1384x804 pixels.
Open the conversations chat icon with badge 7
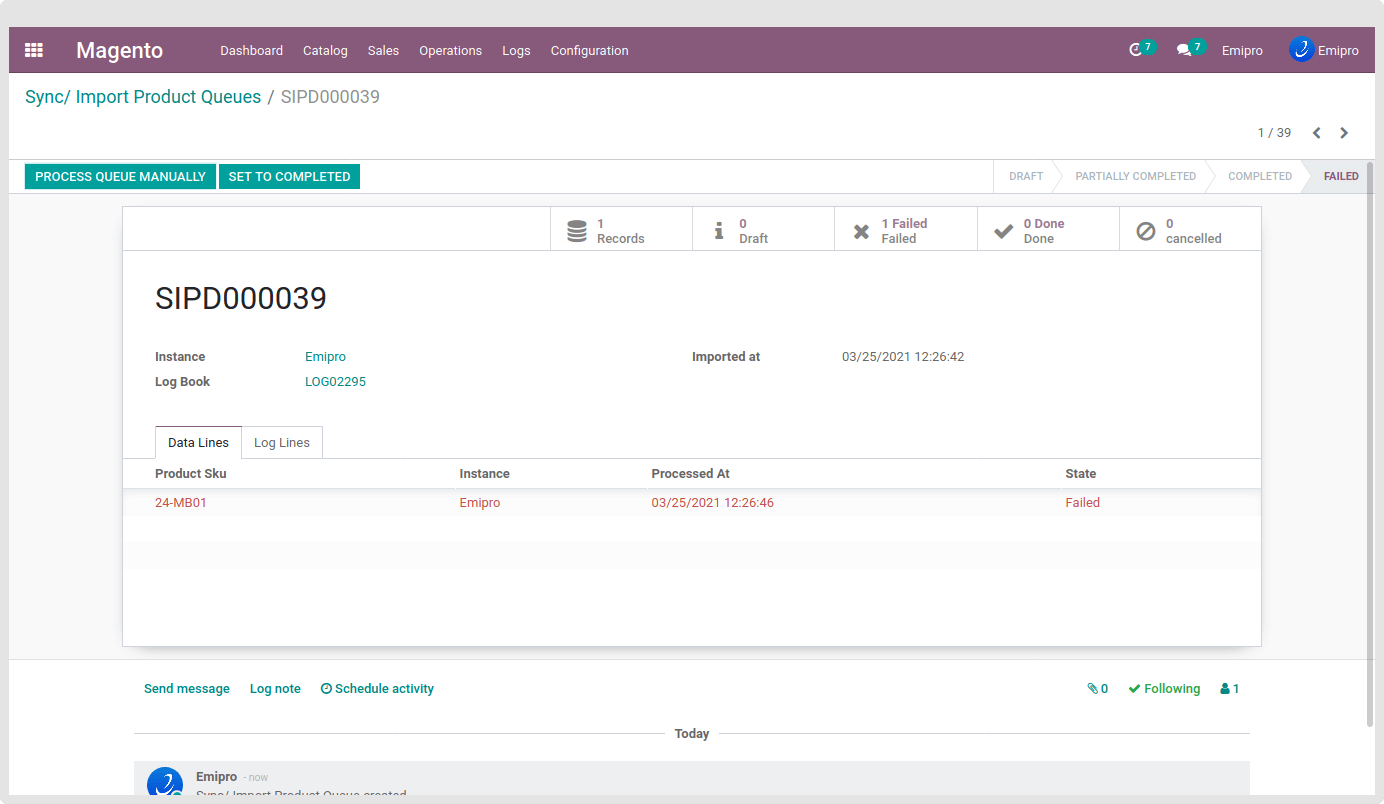tap(1184, 50)
